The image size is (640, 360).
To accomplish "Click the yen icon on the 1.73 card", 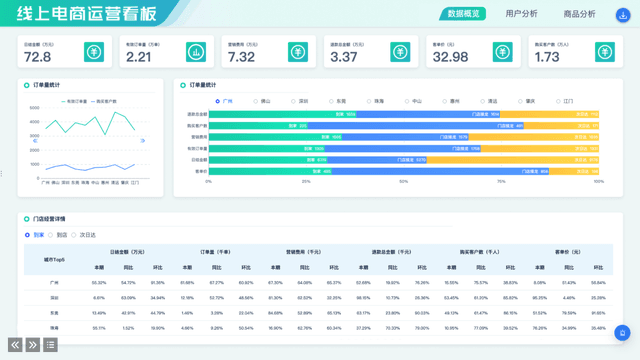I will 605,52.
